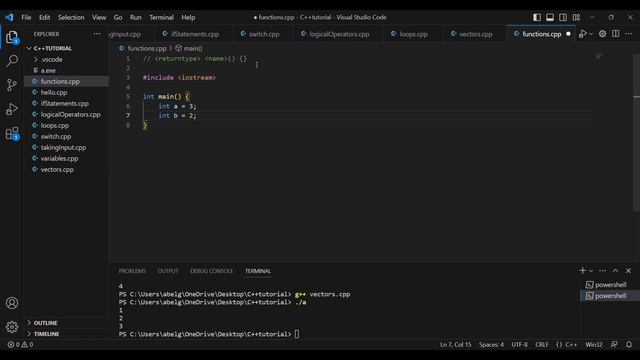
Task: Open the Accounts menu icon
Action: (12, 303)
